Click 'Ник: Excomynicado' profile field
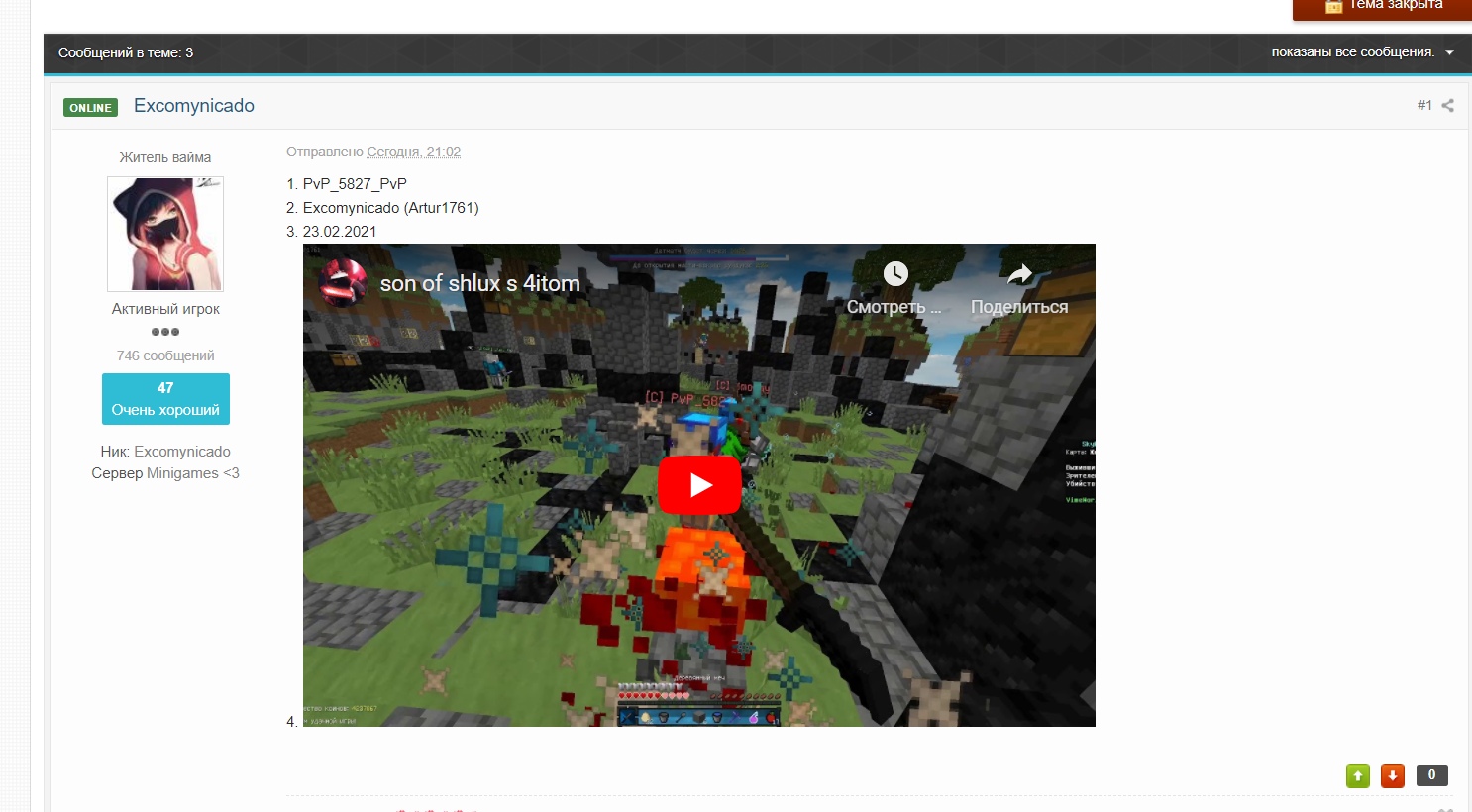The width and height of the screenshot is (1472, 812). point(165,452)
